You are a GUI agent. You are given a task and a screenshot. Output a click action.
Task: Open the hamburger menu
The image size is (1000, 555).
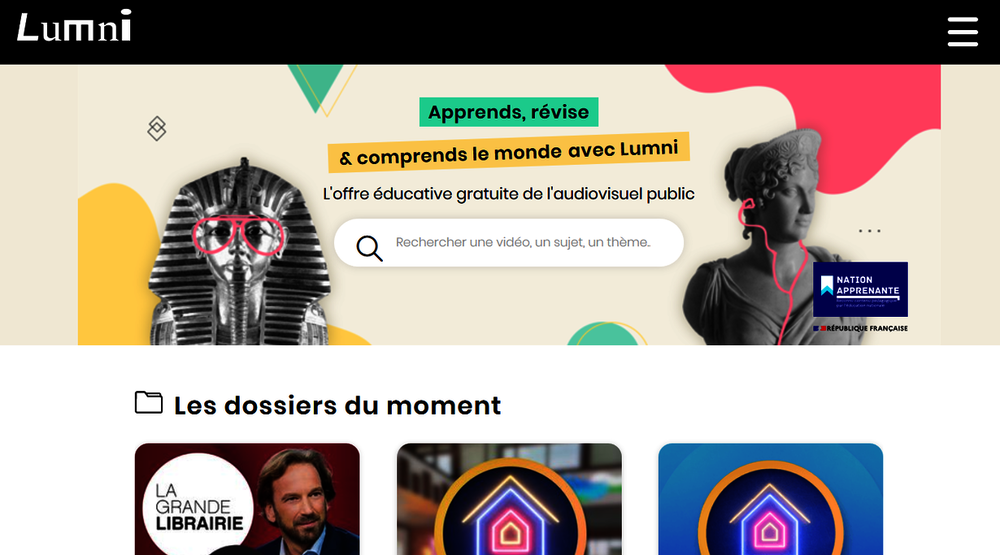pyautogui.click(x=962, y=32)
